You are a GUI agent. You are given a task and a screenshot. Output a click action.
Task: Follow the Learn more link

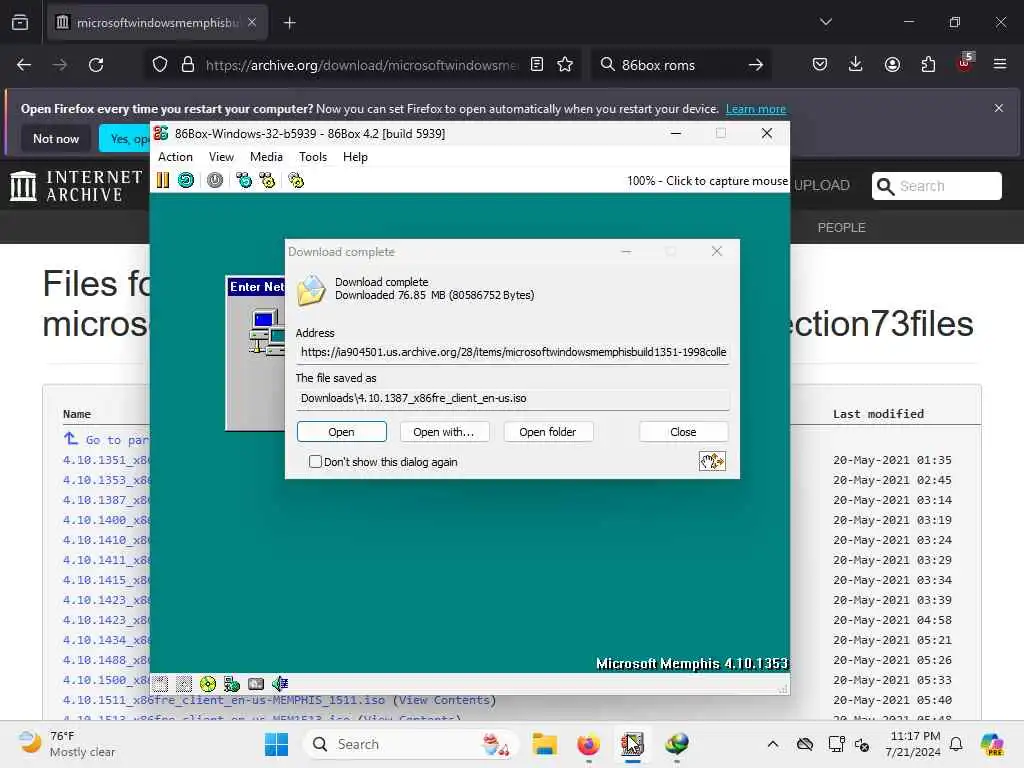click(x=756, y=109)
